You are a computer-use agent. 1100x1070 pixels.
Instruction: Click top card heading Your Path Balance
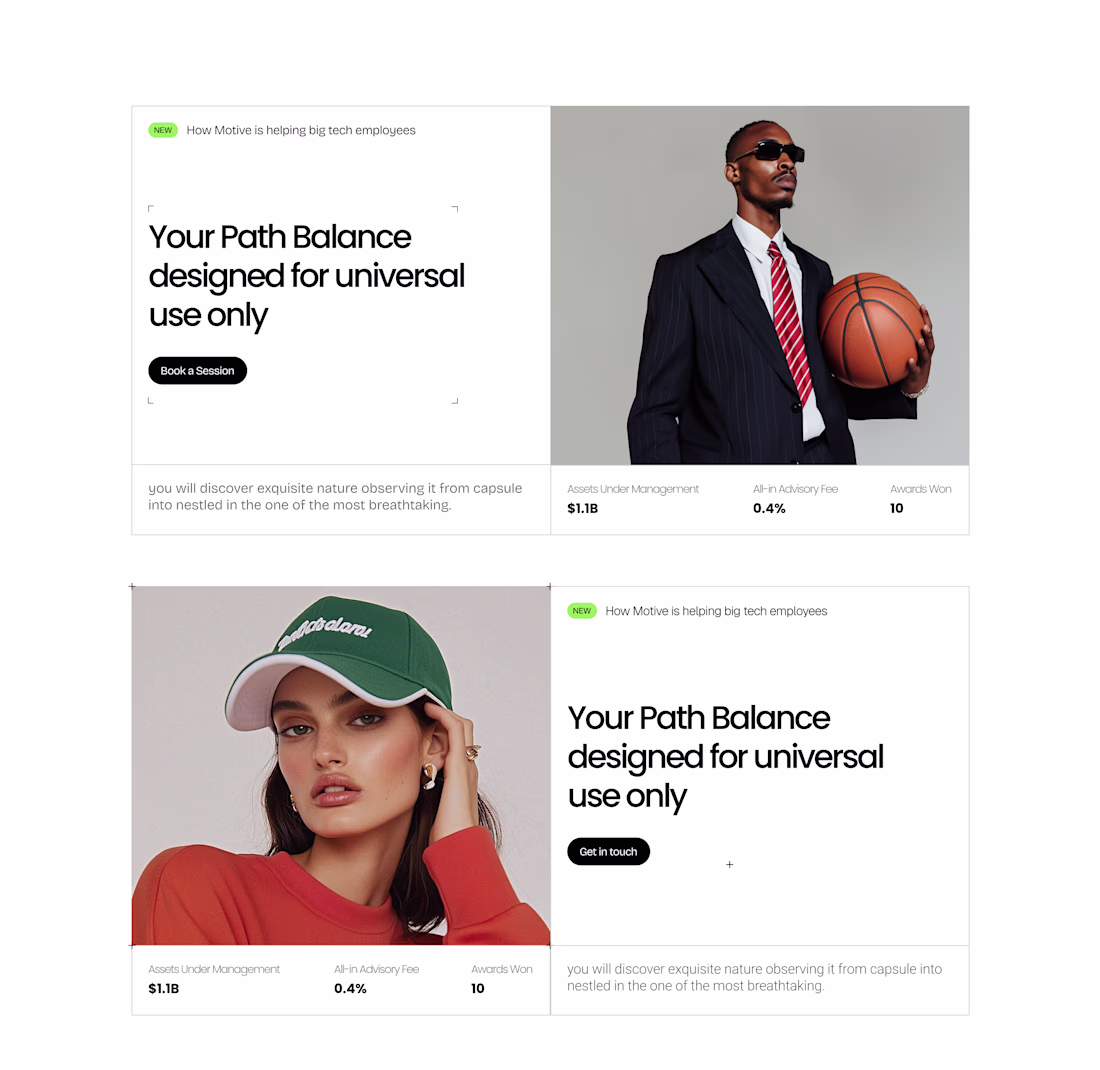pyautogui.click(x=307, y=276)
